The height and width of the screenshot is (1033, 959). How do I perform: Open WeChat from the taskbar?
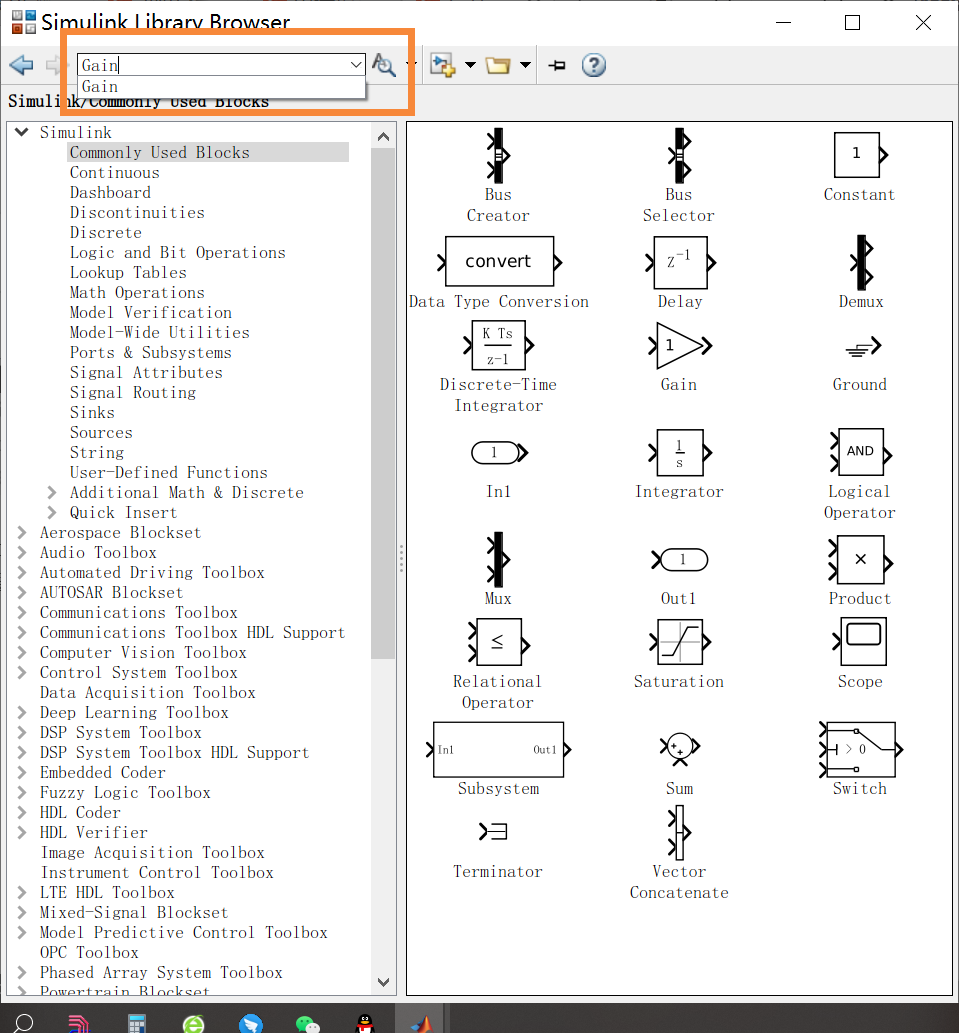308,1023
